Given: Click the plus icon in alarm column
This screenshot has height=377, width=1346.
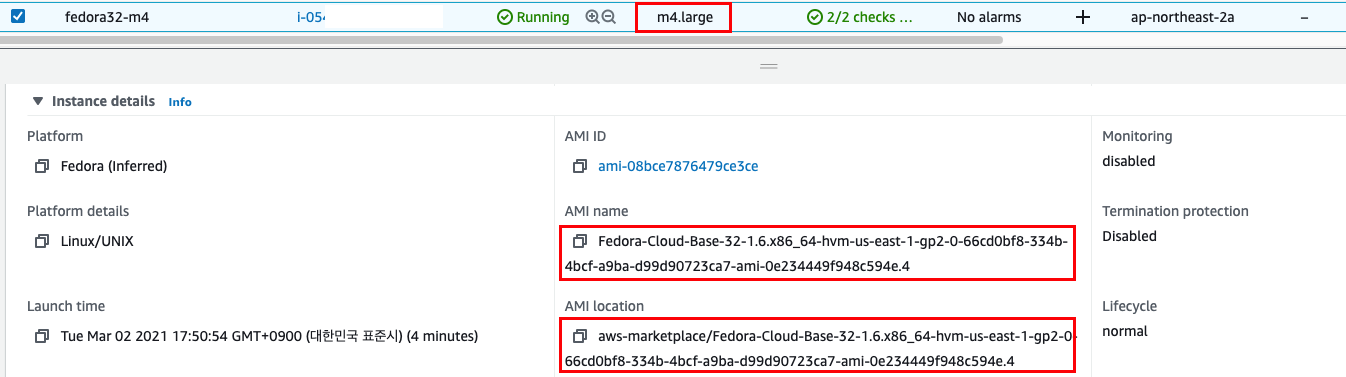Looking at the screenshot, I should (1082, 17).
